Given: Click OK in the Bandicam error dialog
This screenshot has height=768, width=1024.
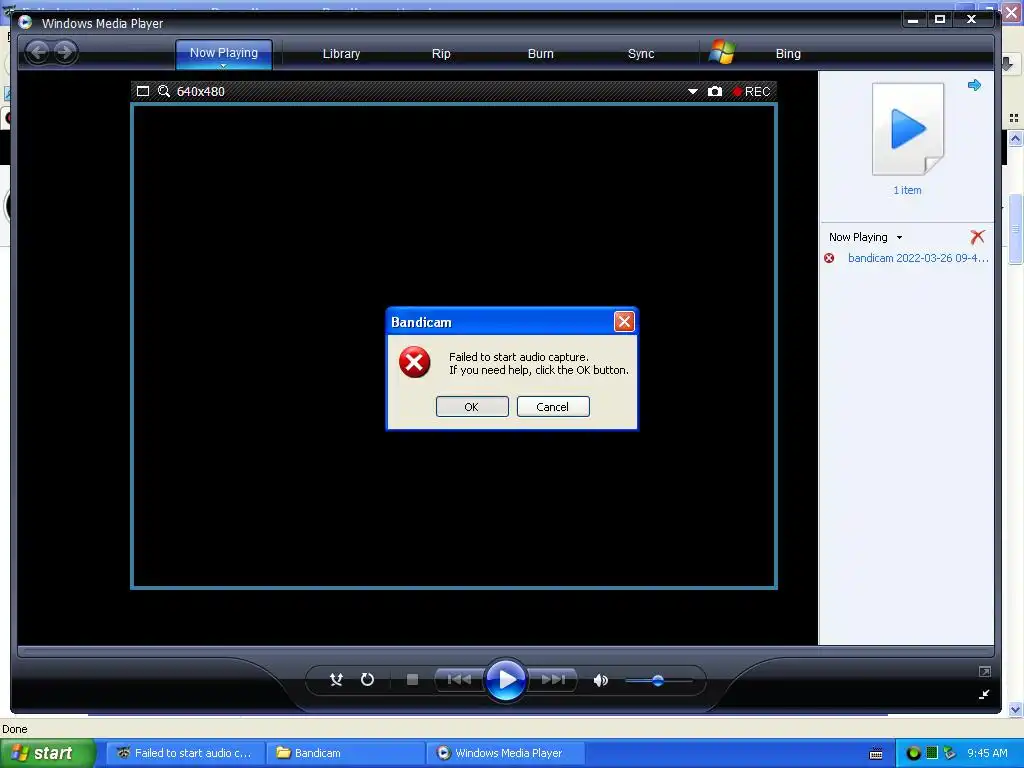Looking at the screenshot, I should (472, 406).
